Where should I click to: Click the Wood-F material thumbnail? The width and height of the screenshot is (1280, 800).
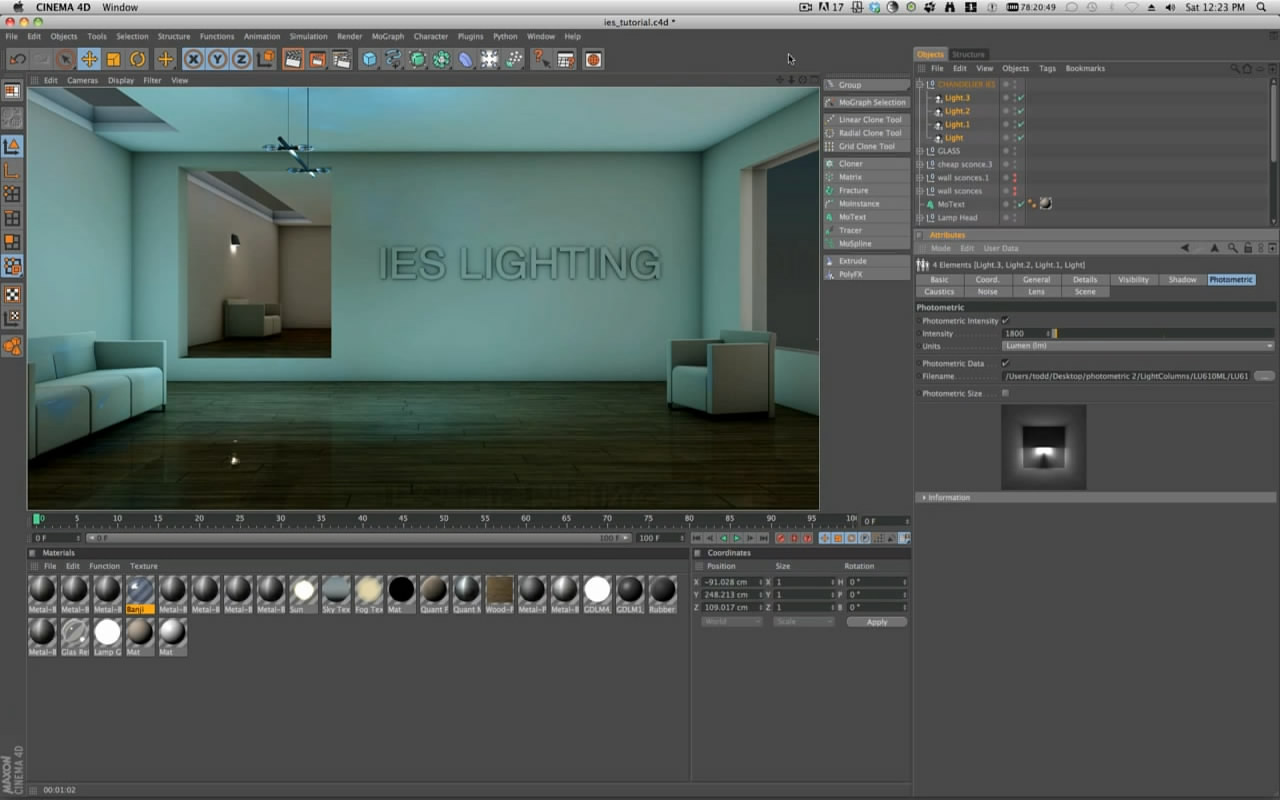click(x=499, y=590)
